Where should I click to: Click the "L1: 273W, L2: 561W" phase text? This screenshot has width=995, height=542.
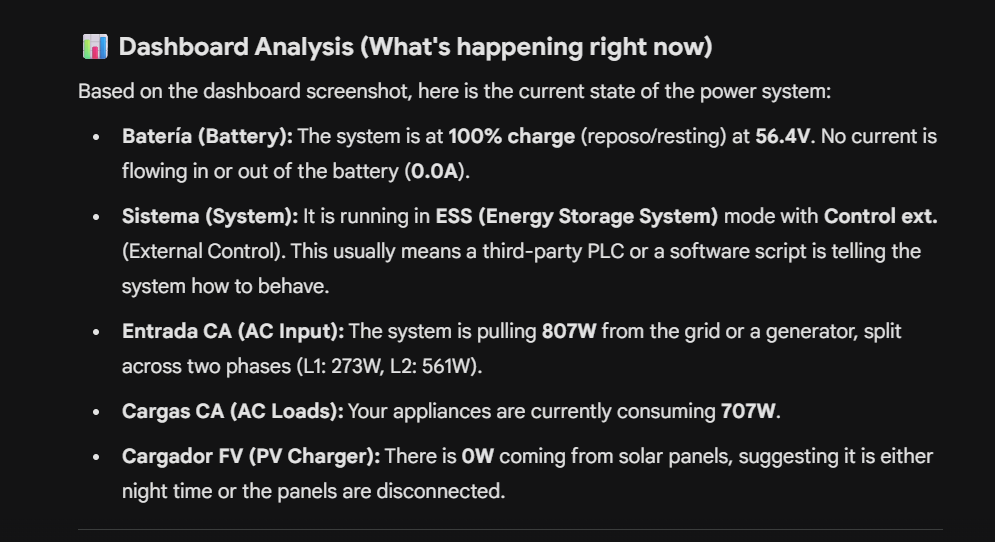coord(388,366)
